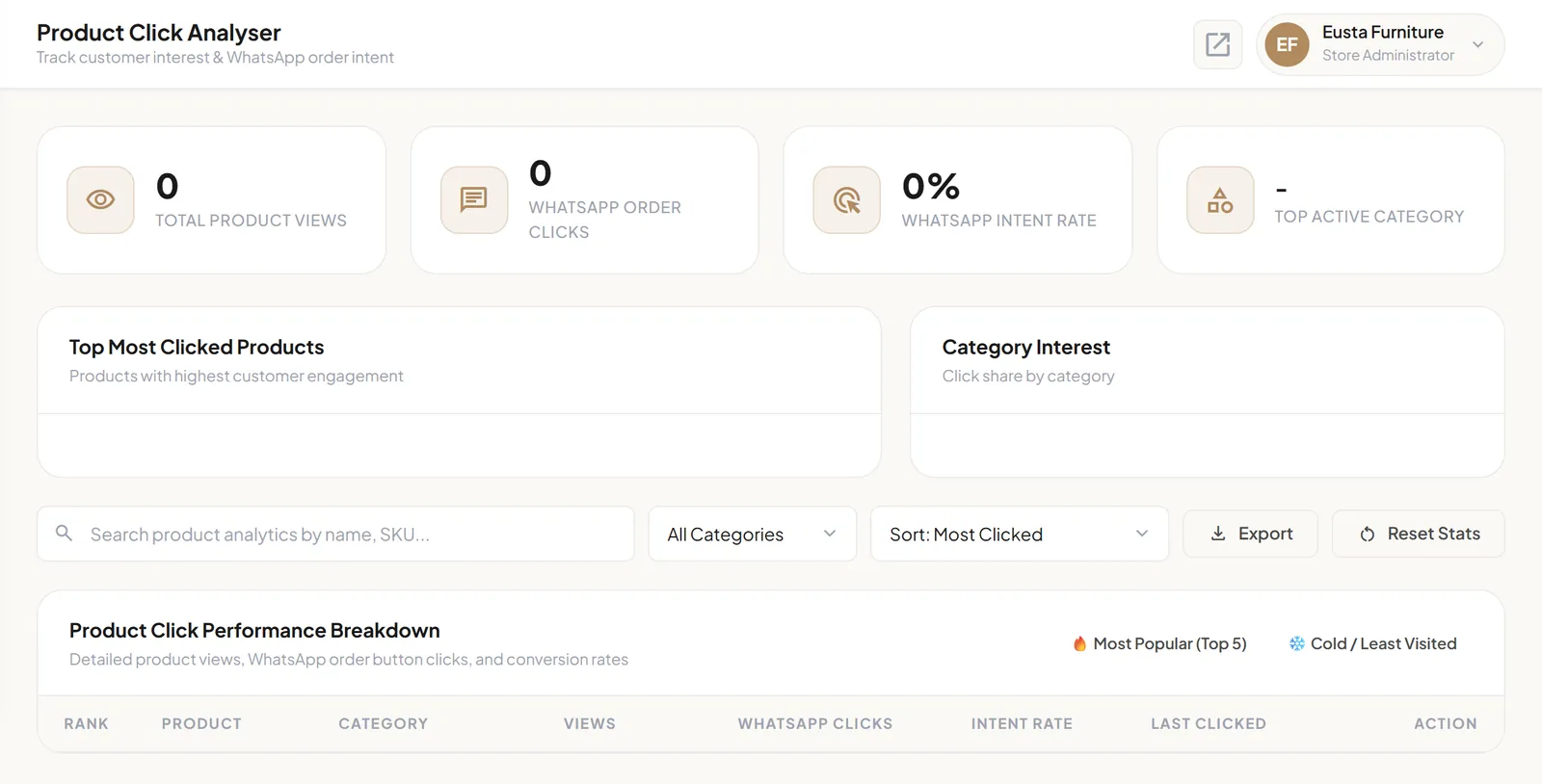Click the Cold / Least Visited legend label

(1383, 643)
